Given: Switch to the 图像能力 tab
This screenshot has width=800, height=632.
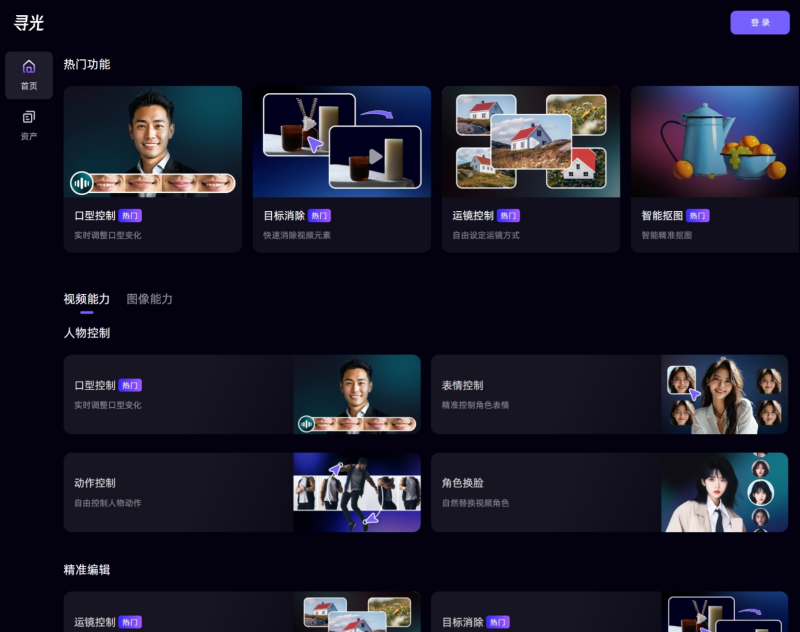Looking at the screenshot, I should [x=148, y=298].
